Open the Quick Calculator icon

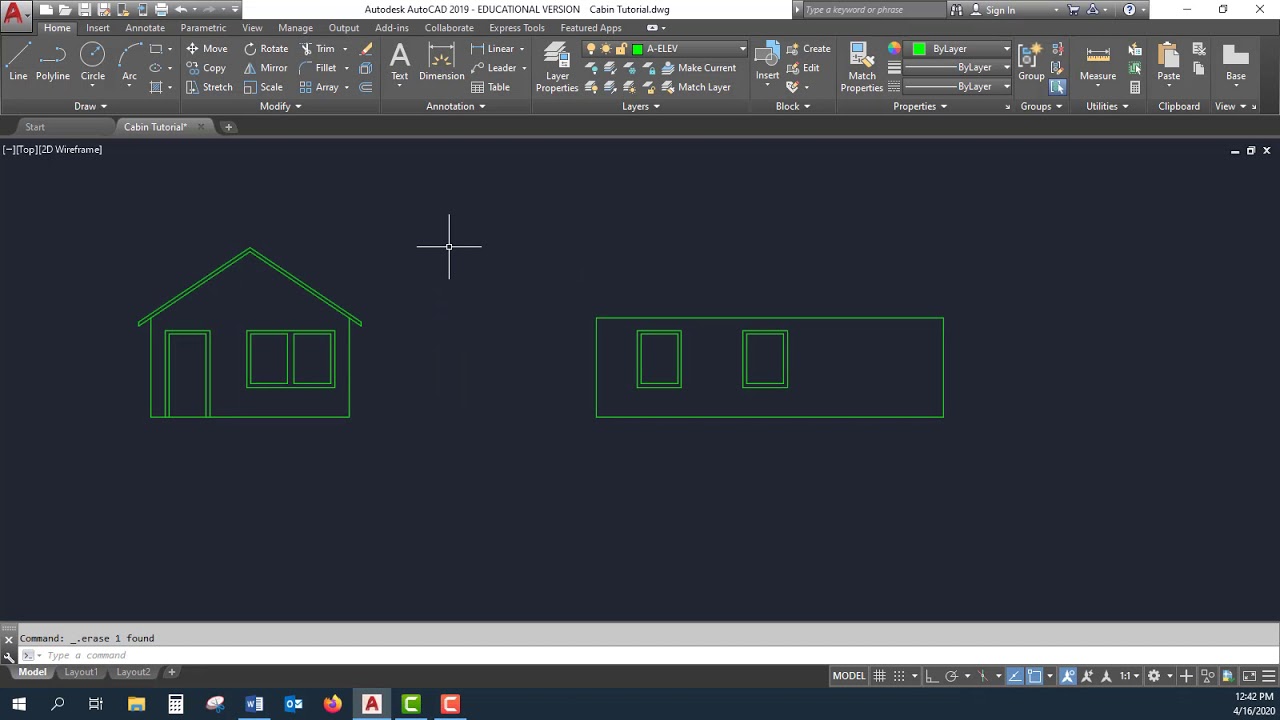tap(1135, 87)
